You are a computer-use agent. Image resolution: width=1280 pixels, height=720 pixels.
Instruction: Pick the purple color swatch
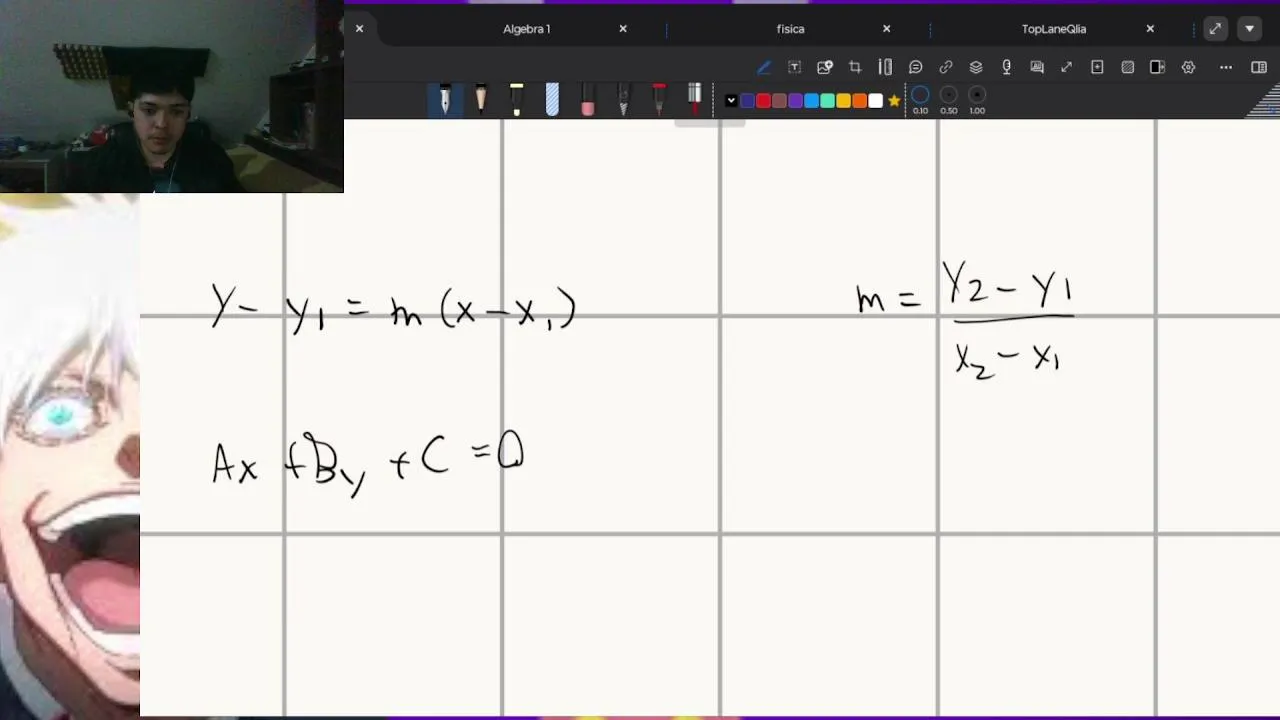click(x=795, y=100)
